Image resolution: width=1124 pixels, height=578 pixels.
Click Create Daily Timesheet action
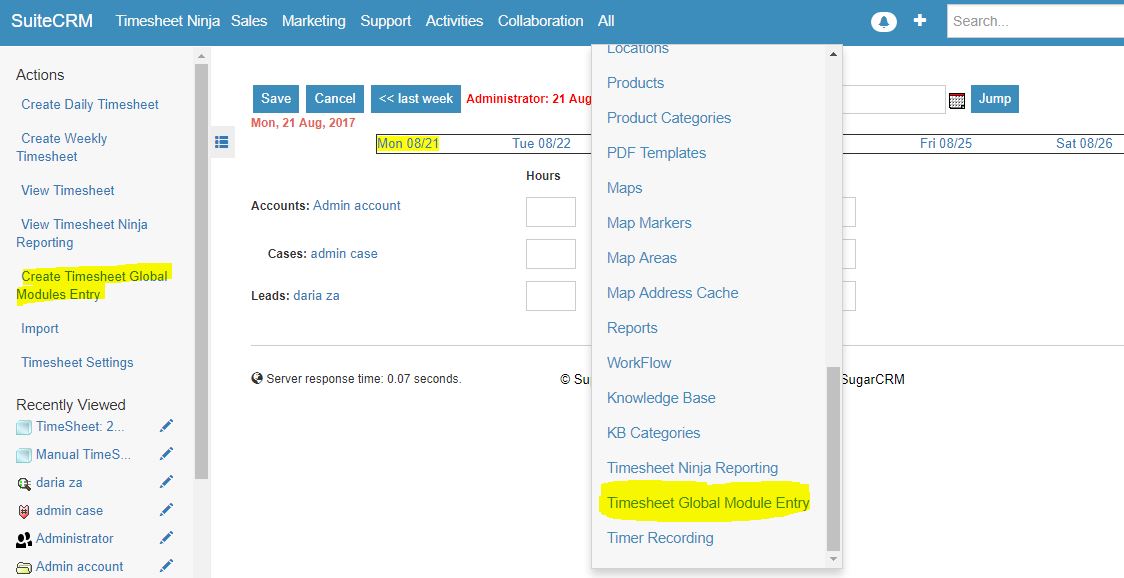pyautogui.click(x=90, y=105)
